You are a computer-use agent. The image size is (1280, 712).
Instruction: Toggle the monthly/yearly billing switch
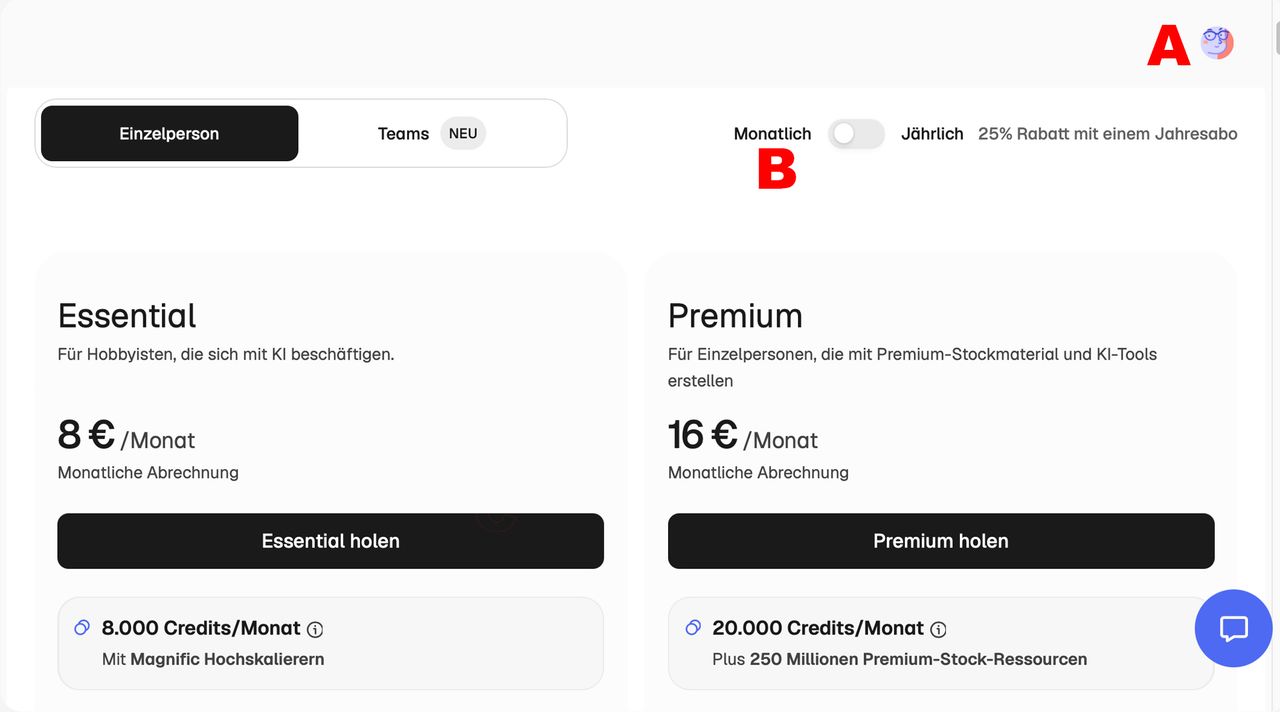point(856,134)
